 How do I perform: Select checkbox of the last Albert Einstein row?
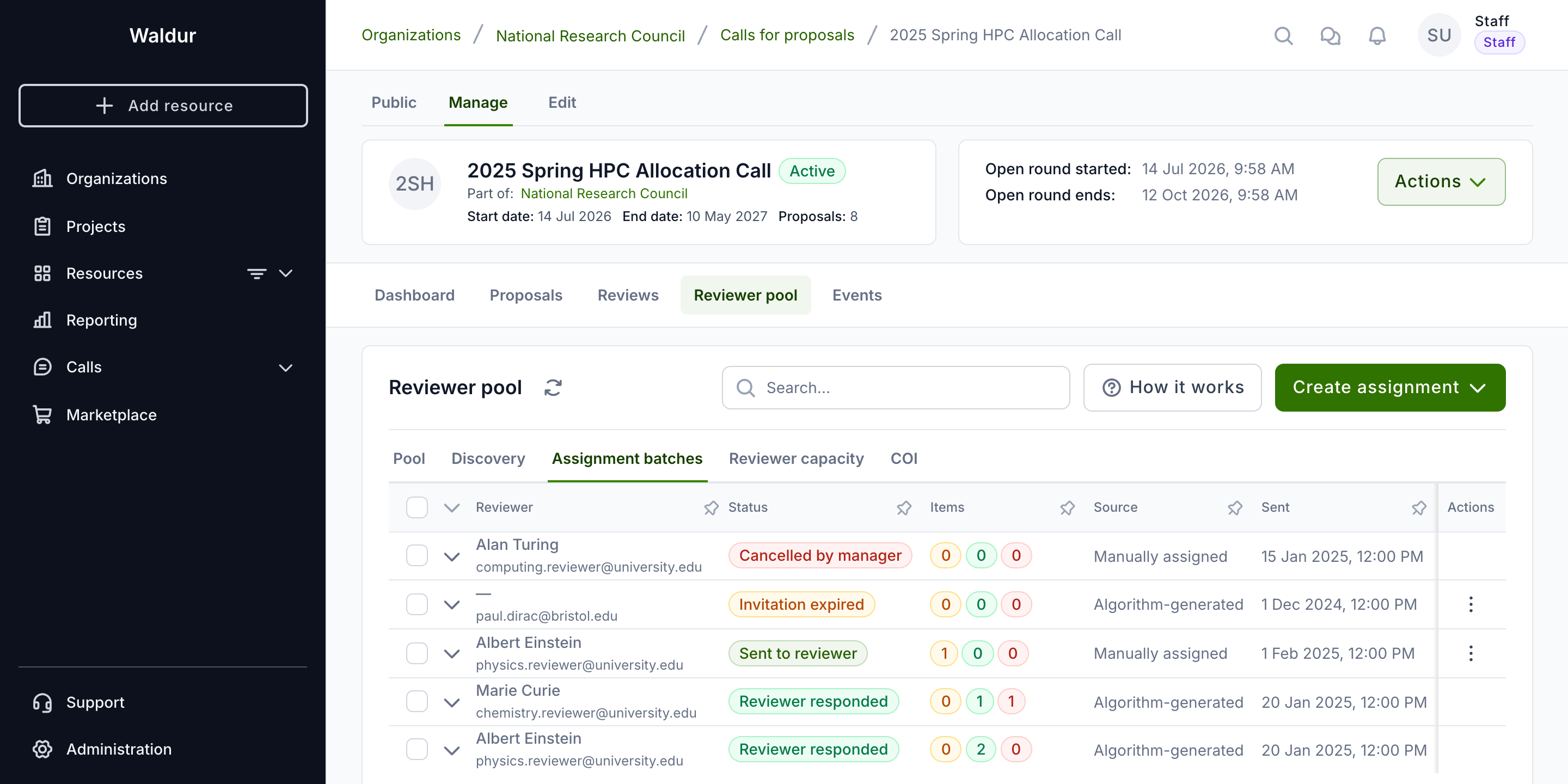(x=417, y=749)
